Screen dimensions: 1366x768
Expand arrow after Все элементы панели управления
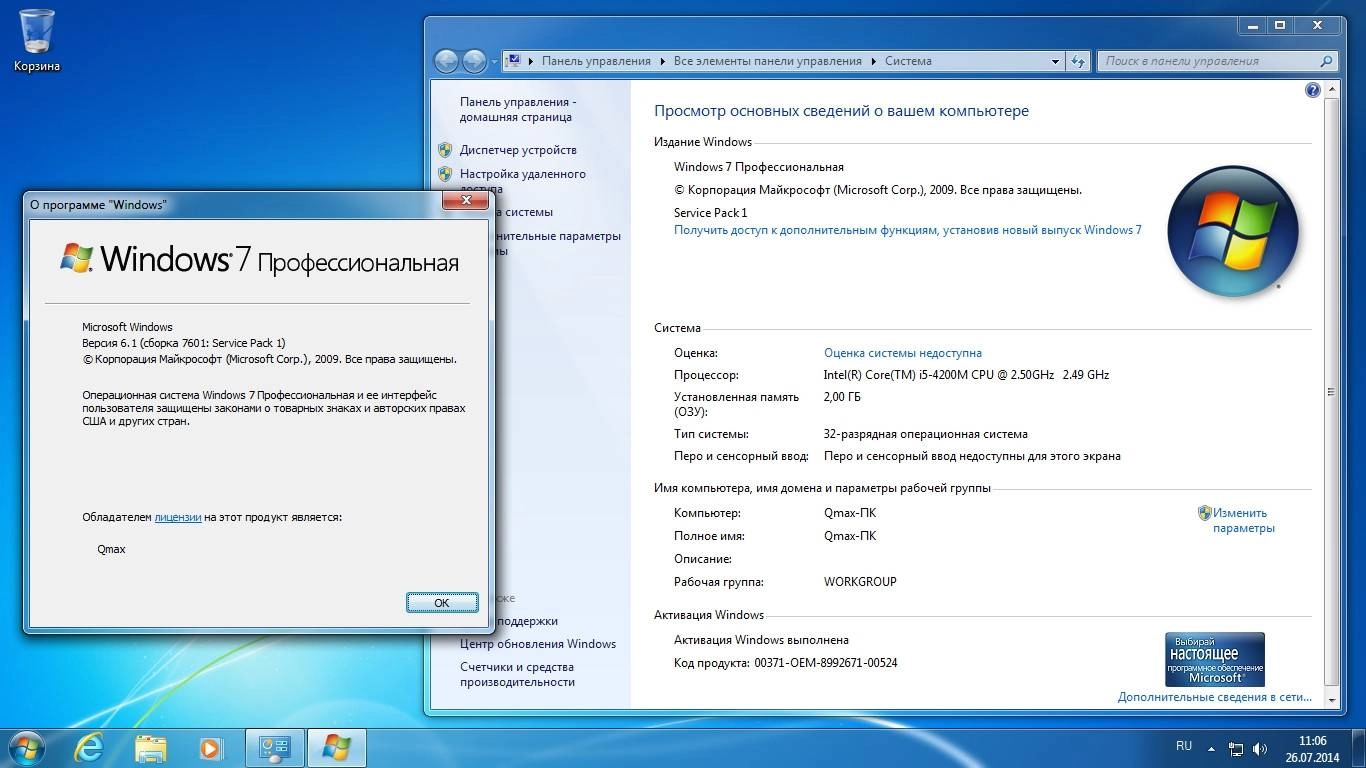click(873, 61)
